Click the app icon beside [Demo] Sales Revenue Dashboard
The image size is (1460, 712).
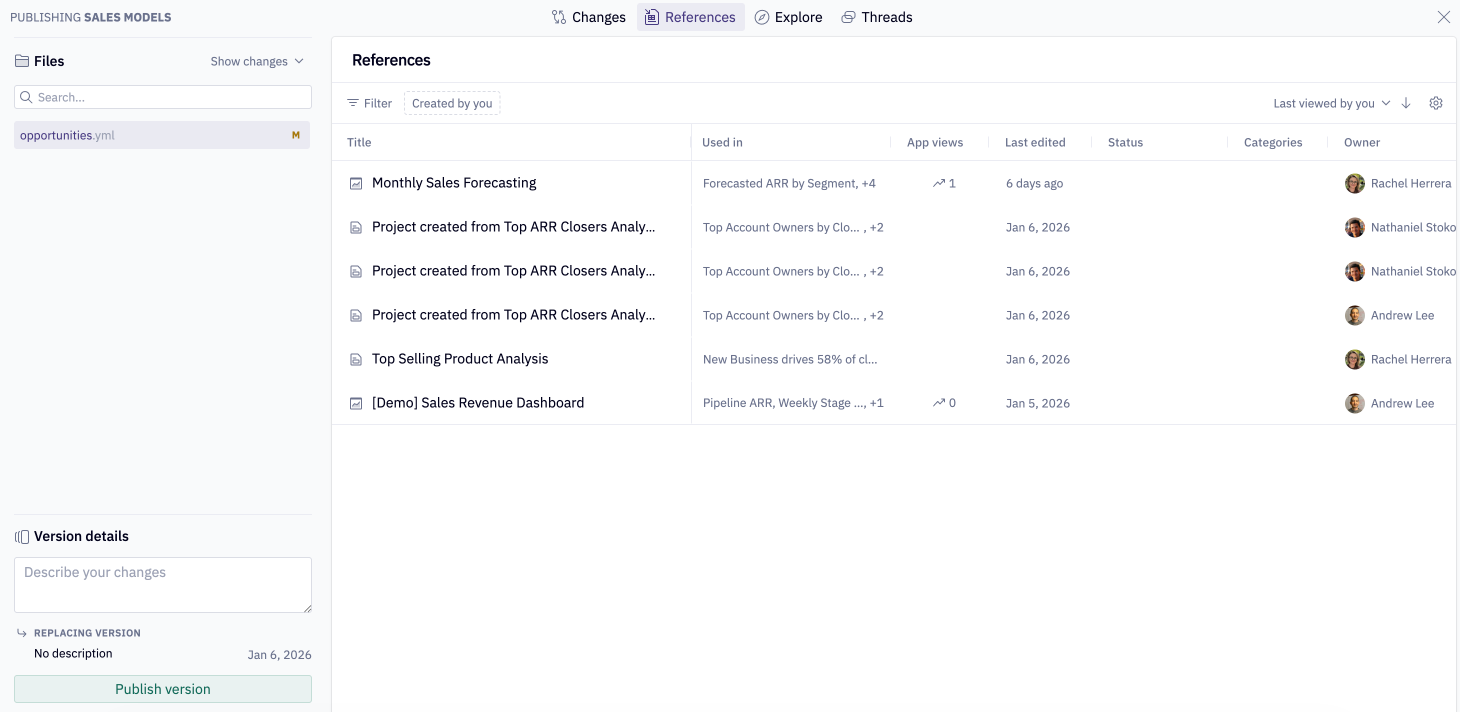pyautogui.click(x=356, y=403)
